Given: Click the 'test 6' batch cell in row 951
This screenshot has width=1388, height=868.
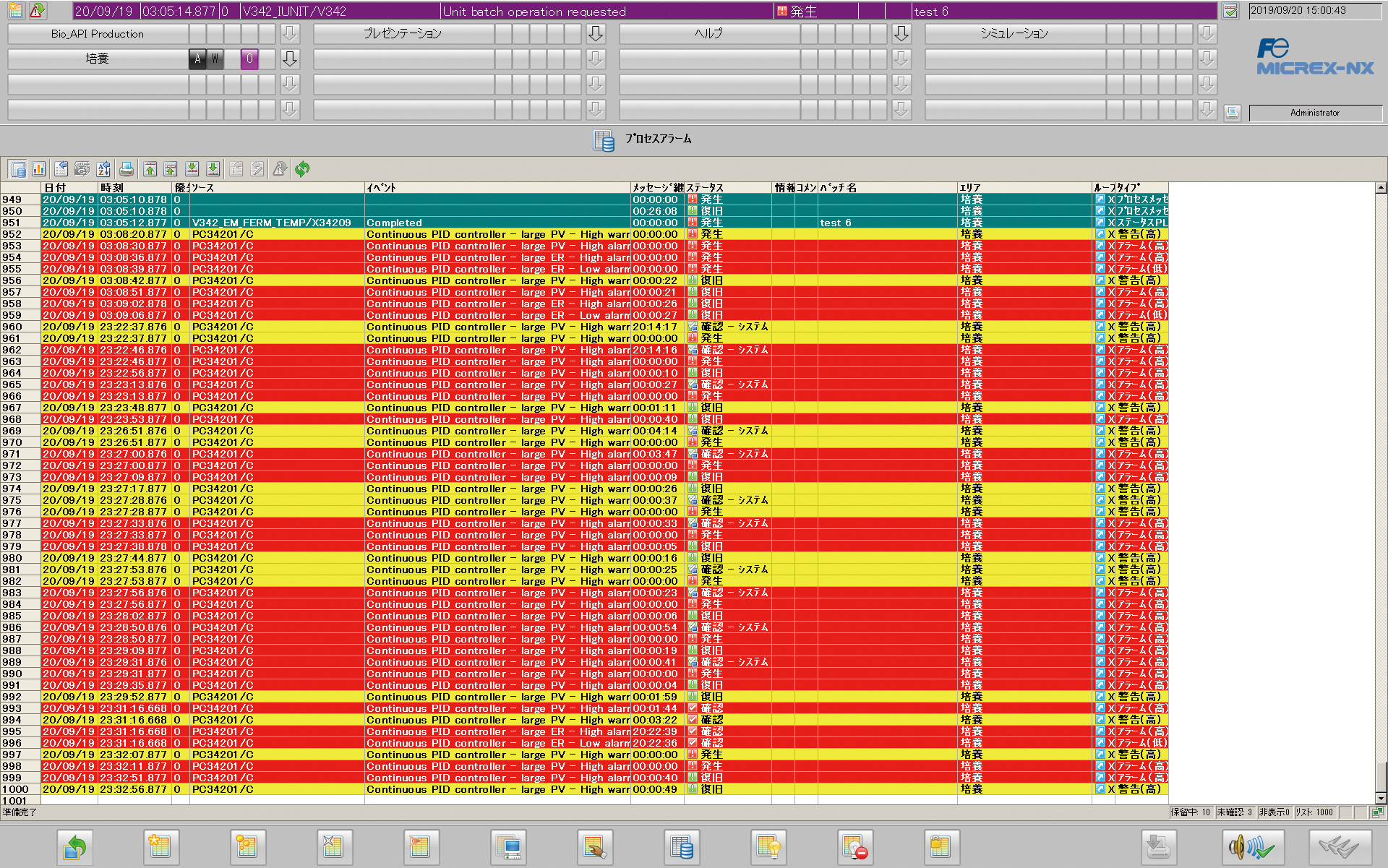Looking at the screenshot, I should (x=887, y=223).
